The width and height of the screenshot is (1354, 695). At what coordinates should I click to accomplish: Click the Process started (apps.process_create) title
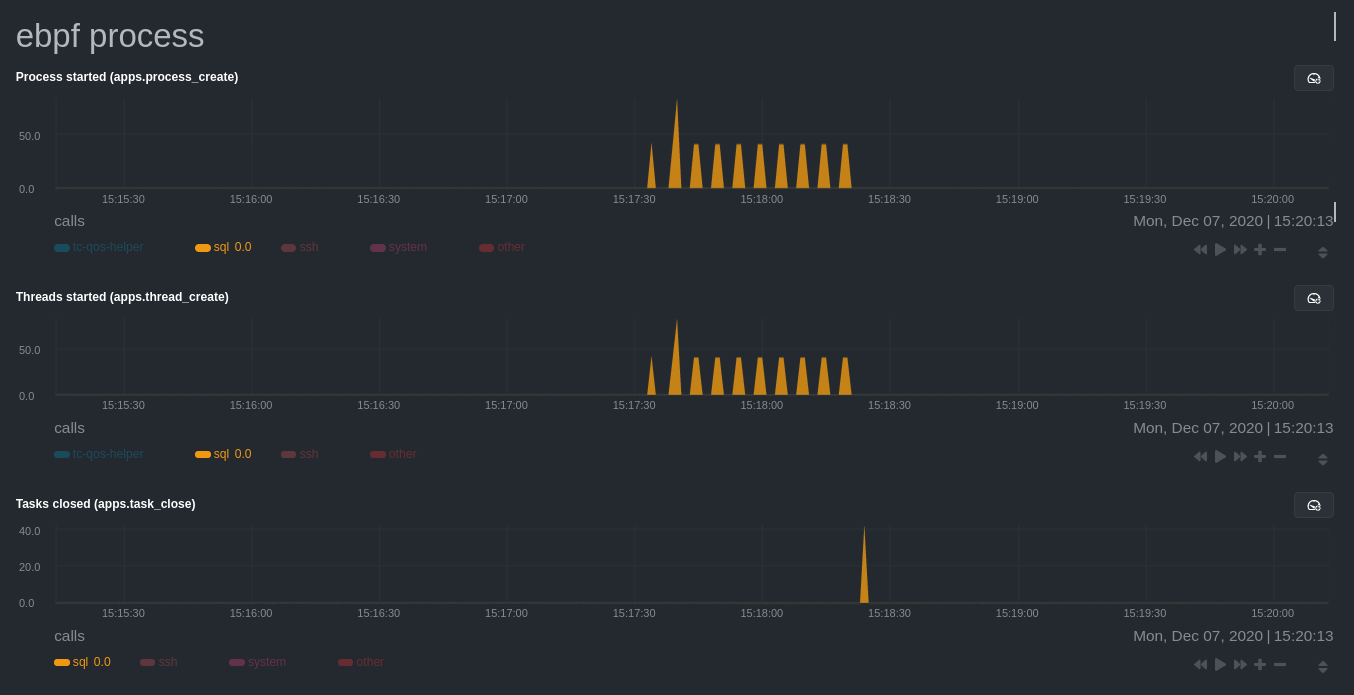click(127, 77)
